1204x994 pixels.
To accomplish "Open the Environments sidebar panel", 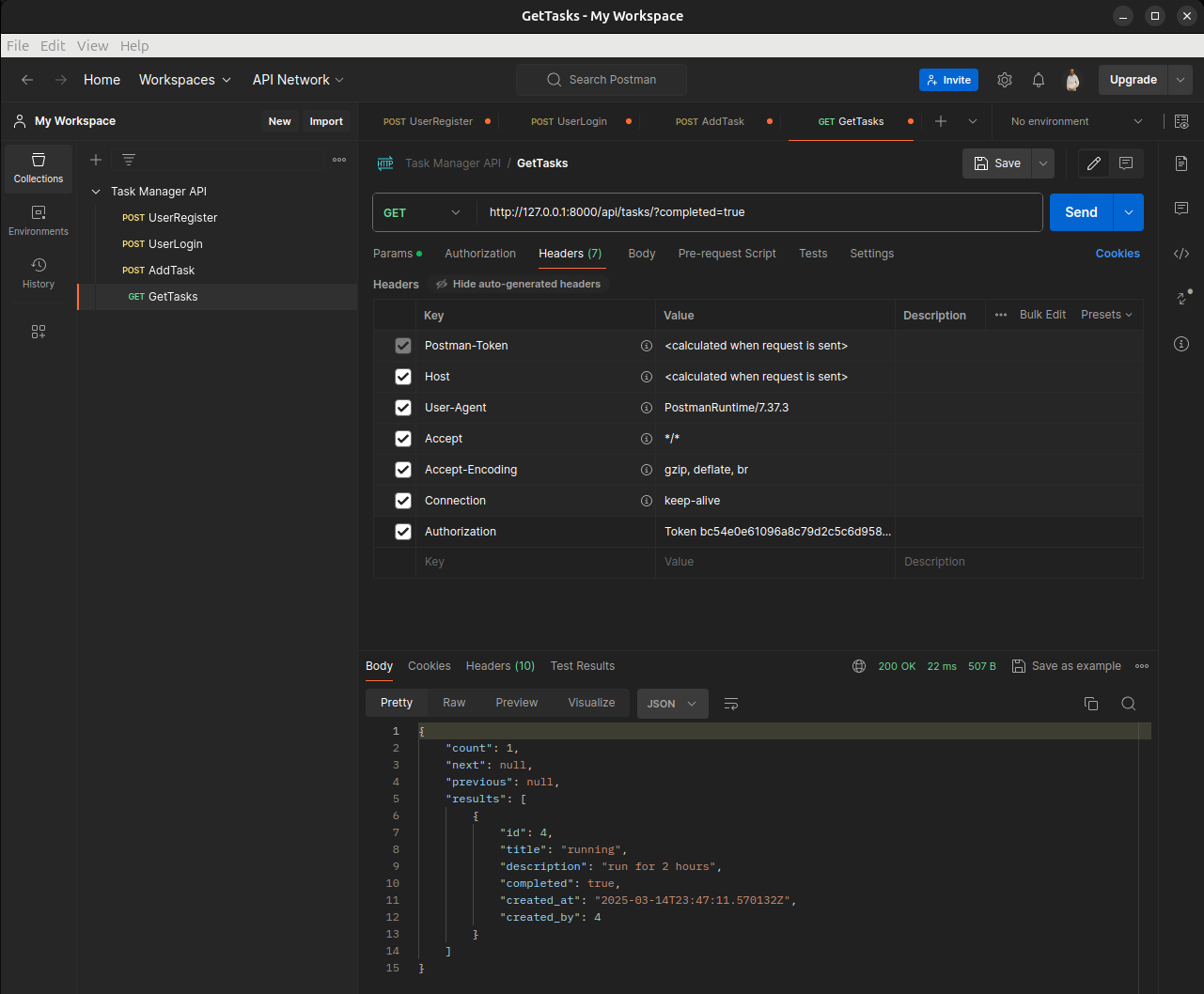I will 39,221.
